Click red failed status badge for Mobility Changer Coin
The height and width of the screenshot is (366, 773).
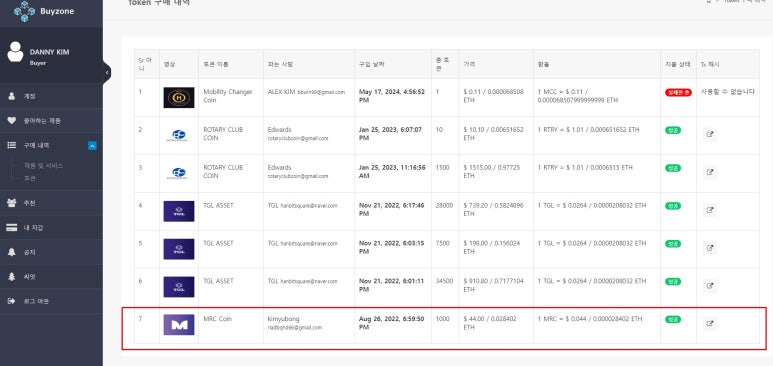click(x=678, y=92)
